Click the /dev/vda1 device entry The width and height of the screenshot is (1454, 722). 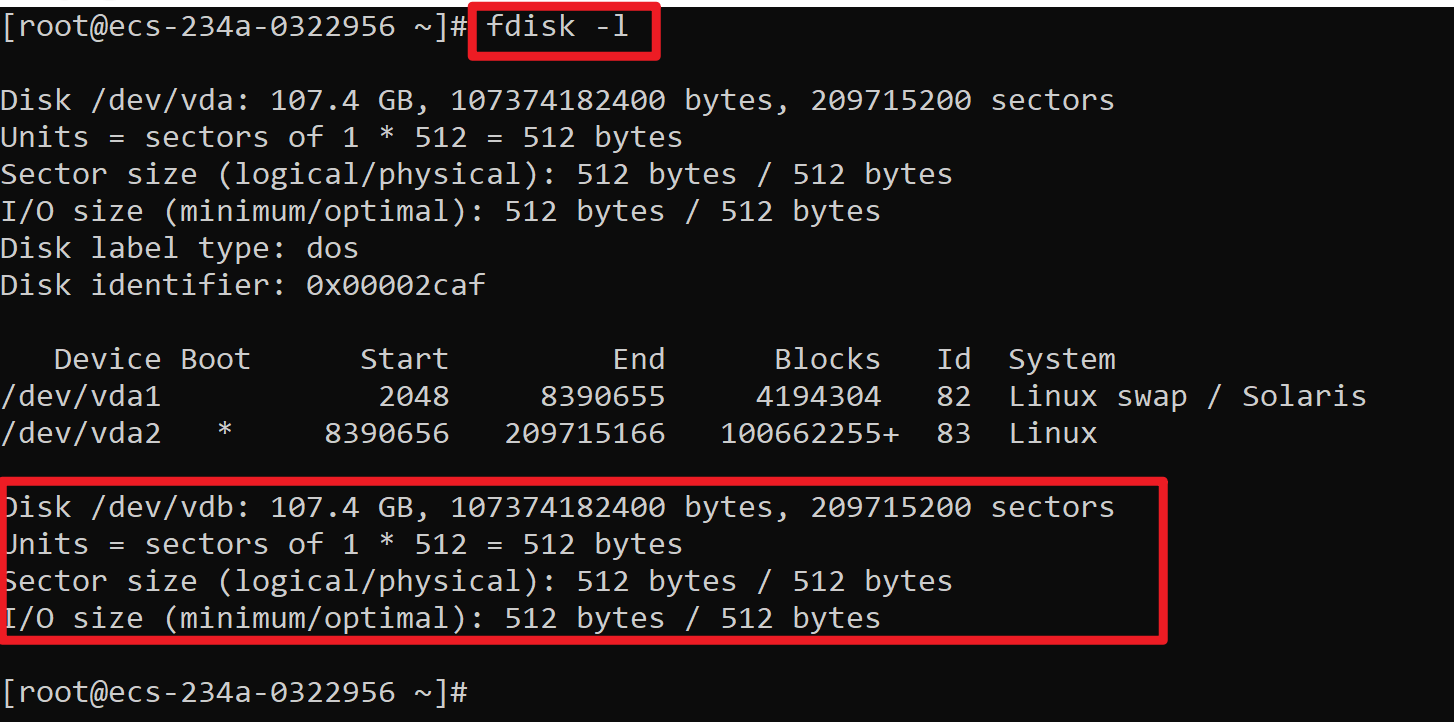click(80, 397)
